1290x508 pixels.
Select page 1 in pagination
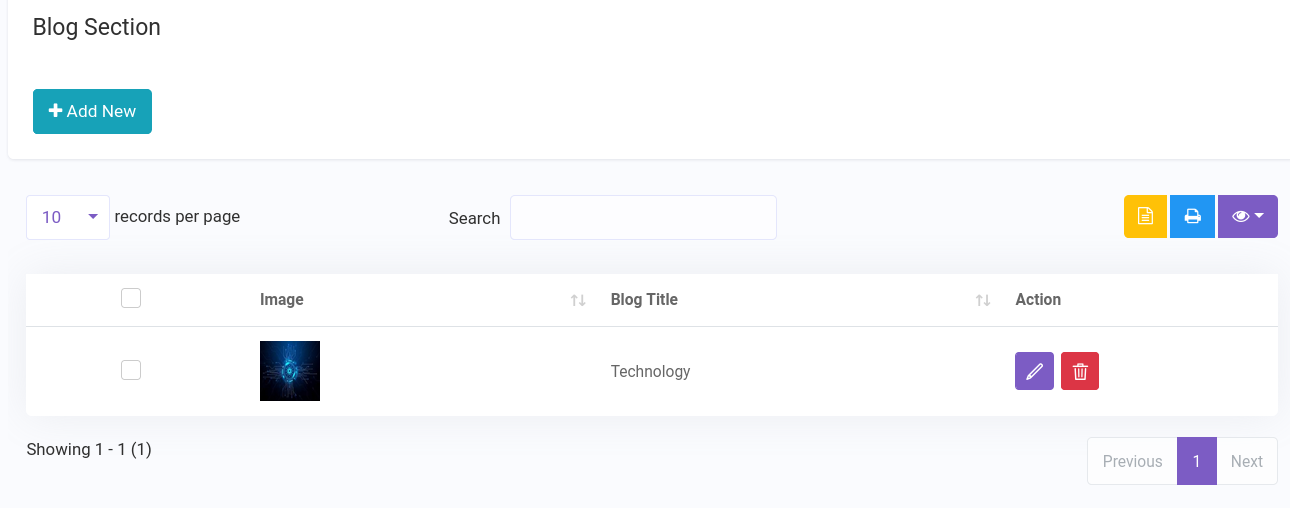coord(1197,461)
